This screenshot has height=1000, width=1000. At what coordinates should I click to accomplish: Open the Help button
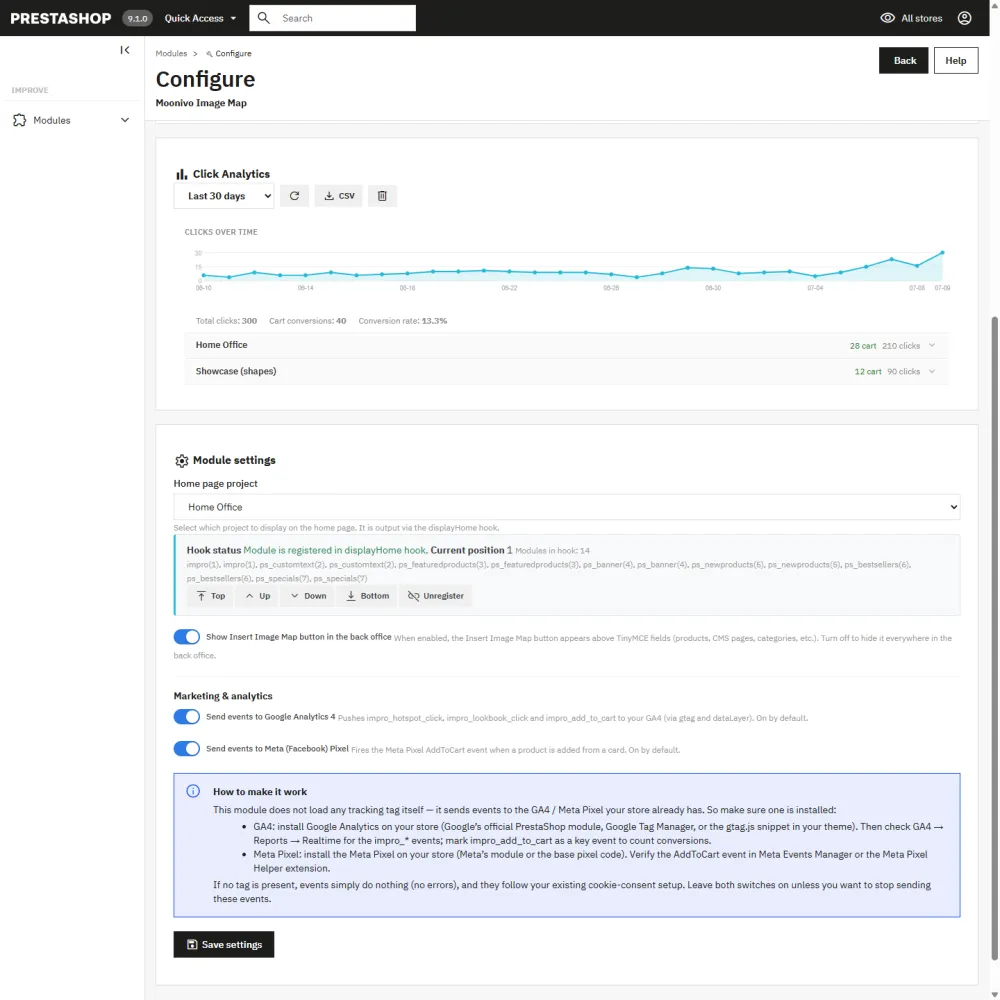click(955, 61)
